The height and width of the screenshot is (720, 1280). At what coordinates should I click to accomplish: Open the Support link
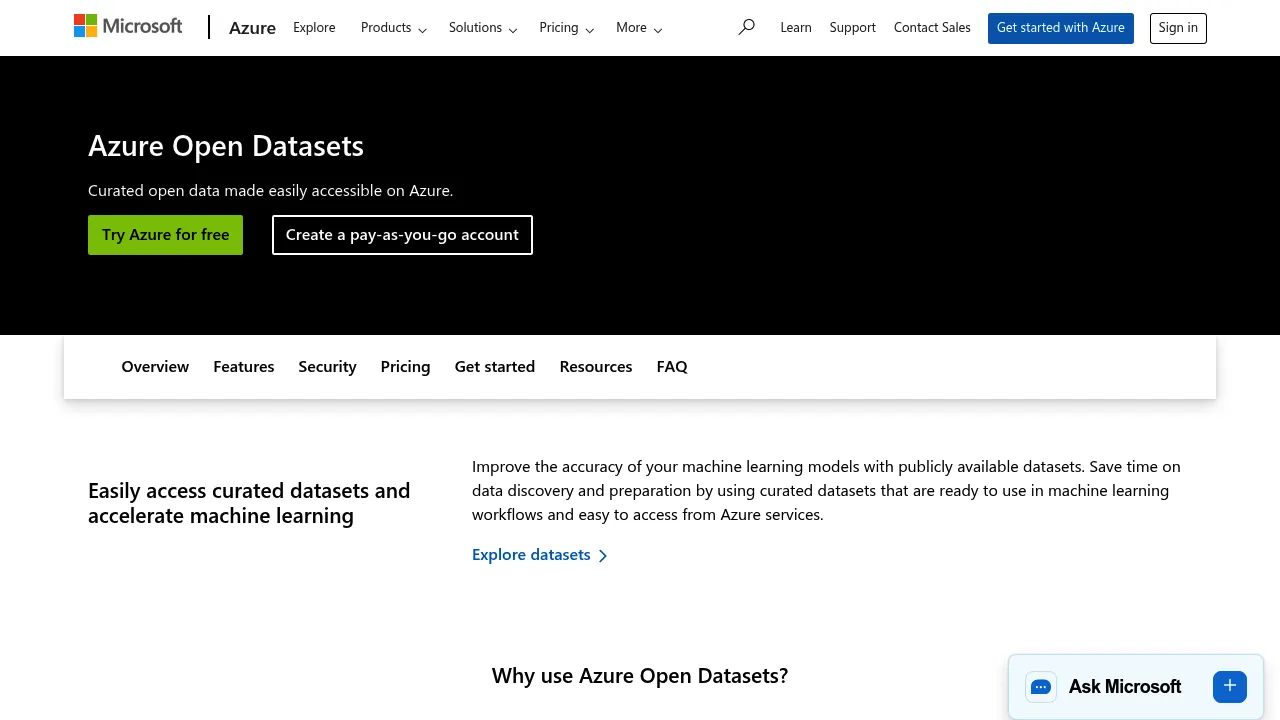click(853, 28)
